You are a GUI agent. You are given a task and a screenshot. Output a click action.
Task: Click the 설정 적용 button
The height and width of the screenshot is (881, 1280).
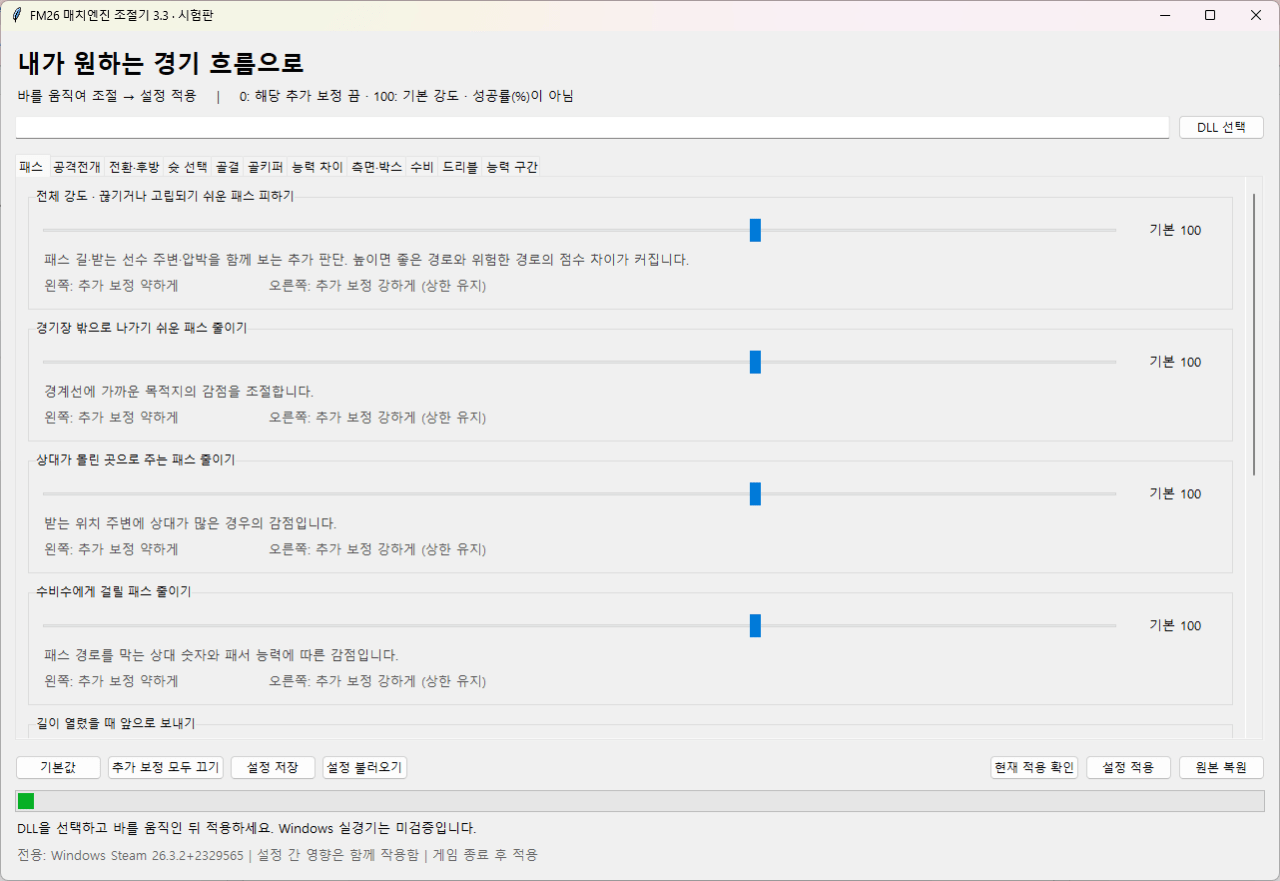[1128, 767]
